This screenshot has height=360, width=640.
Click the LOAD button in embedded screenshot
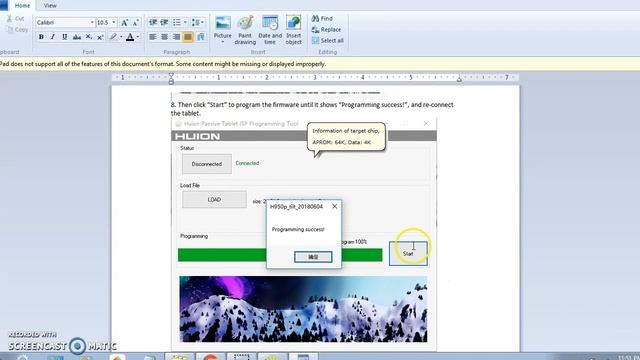pyautogui.click(x=214, y=200)
